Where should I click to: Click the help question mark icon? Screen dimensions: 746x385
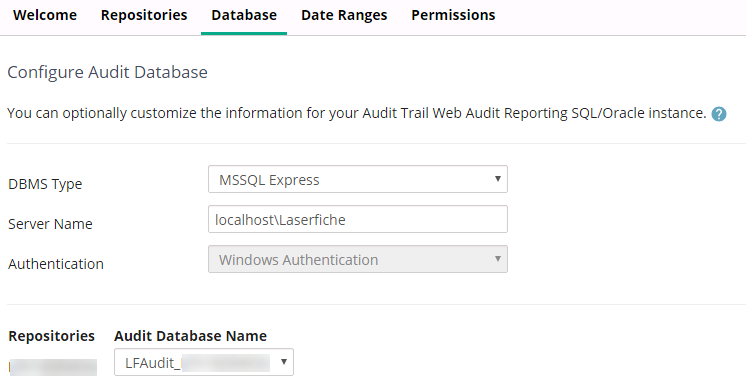pos(718,114)
